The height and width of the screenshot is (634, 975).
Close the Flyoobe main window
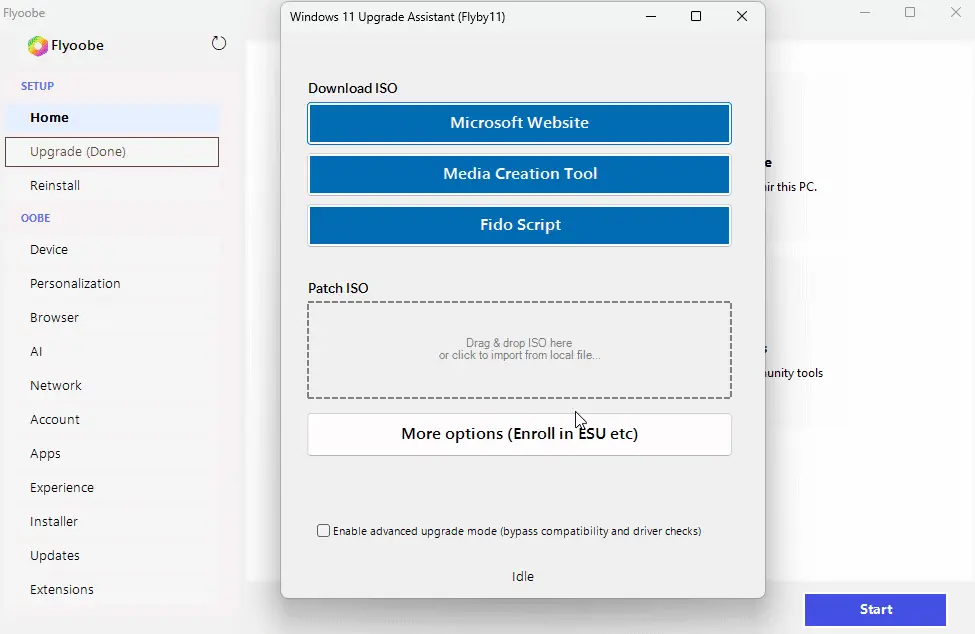tap(956, 12)
